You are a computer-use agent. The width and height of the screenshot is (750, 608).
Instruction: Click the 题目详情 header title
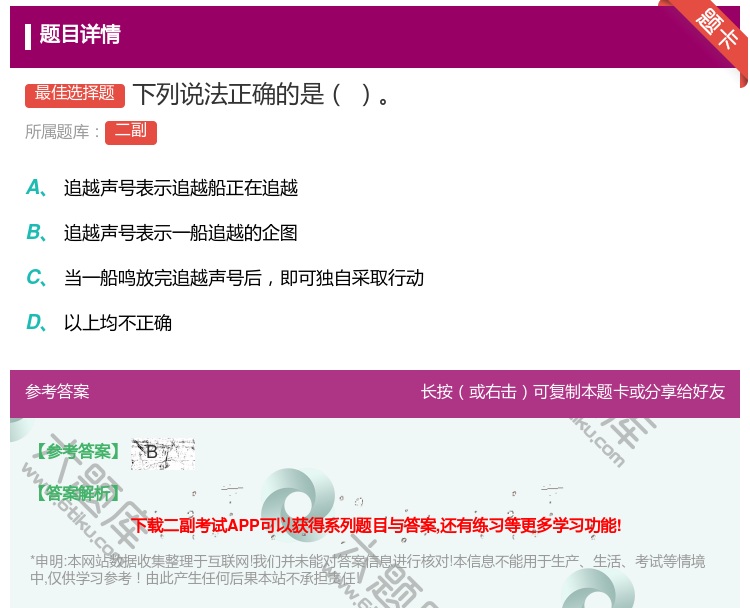[x=80, y=34]
